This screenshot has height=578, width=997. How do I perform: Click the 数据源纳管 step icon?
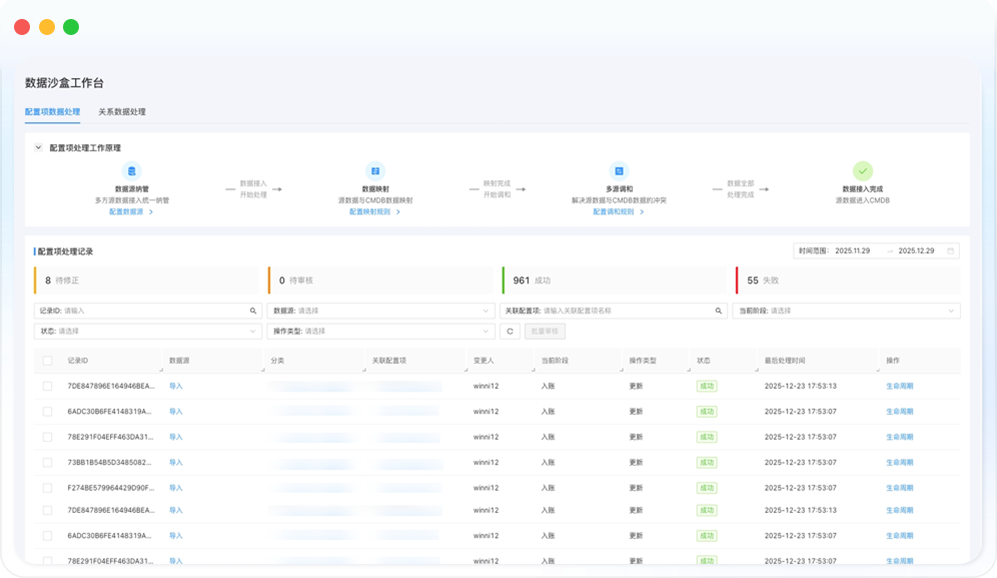[x=131, y=172]
